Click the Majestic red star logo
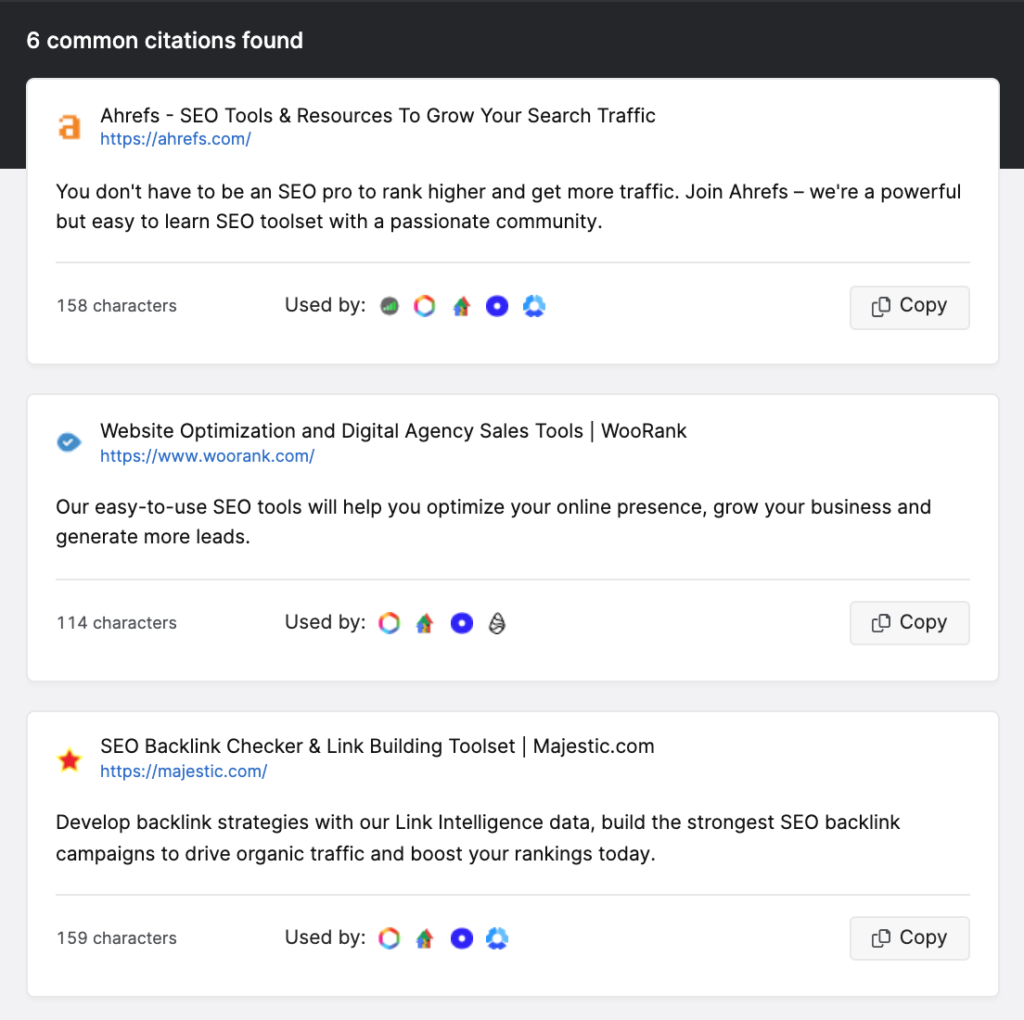 point(69,759)
